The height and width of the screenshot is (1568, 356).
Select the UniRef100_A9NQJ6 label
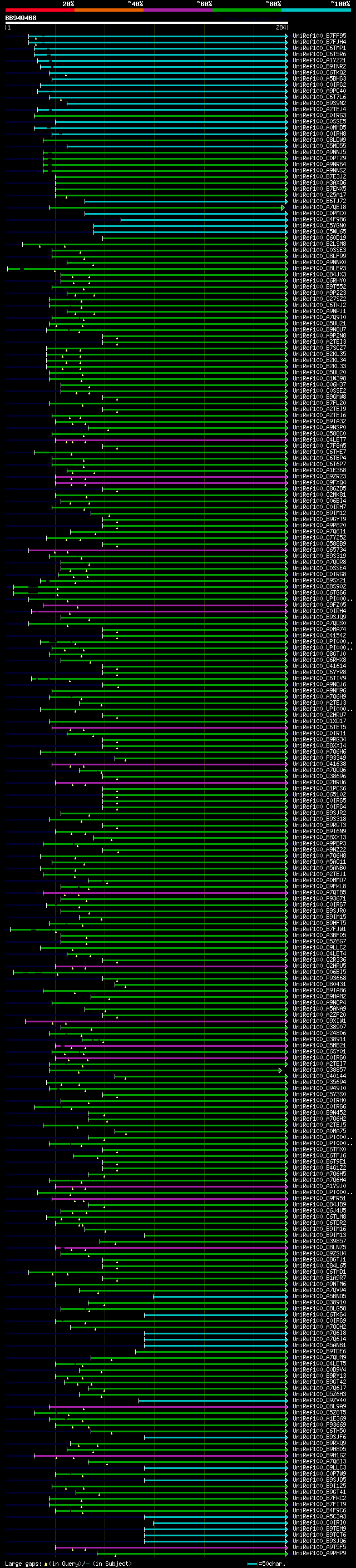pyautogui.click(x=319, y=684)
